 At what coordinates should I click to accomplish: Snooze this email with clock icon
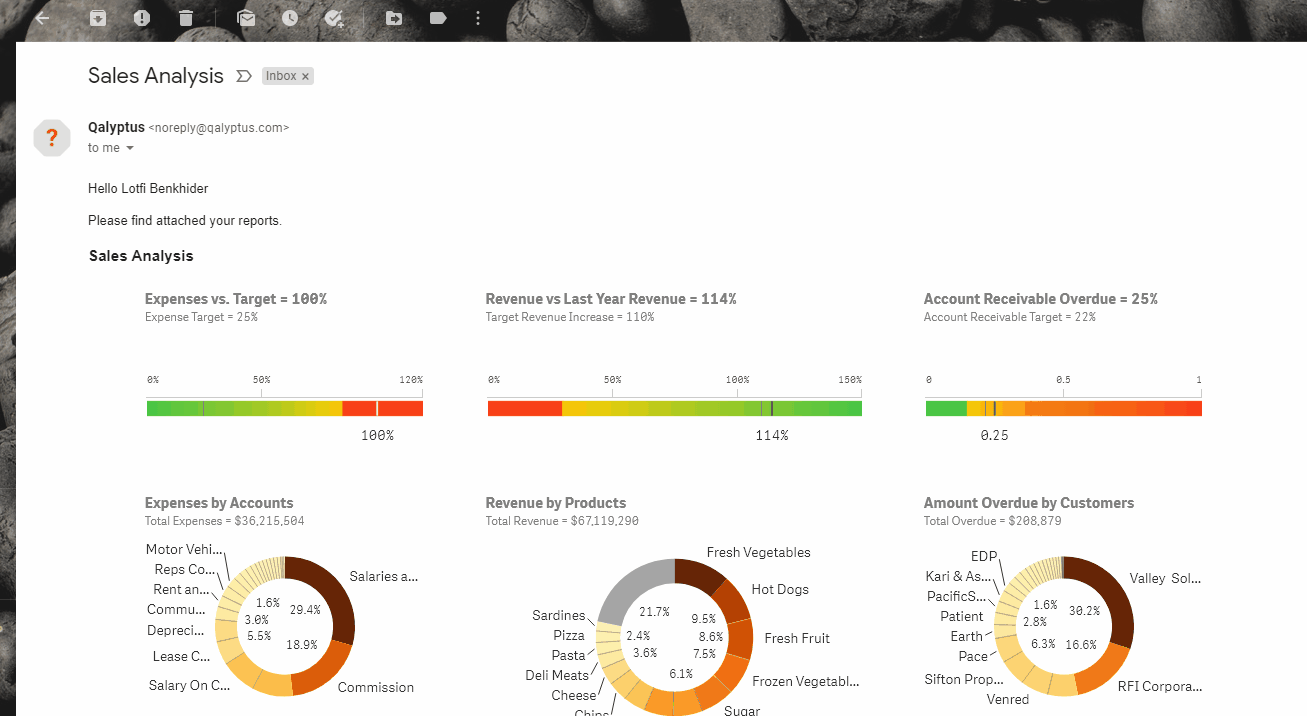pyautogui.click(x=290, y=18)
